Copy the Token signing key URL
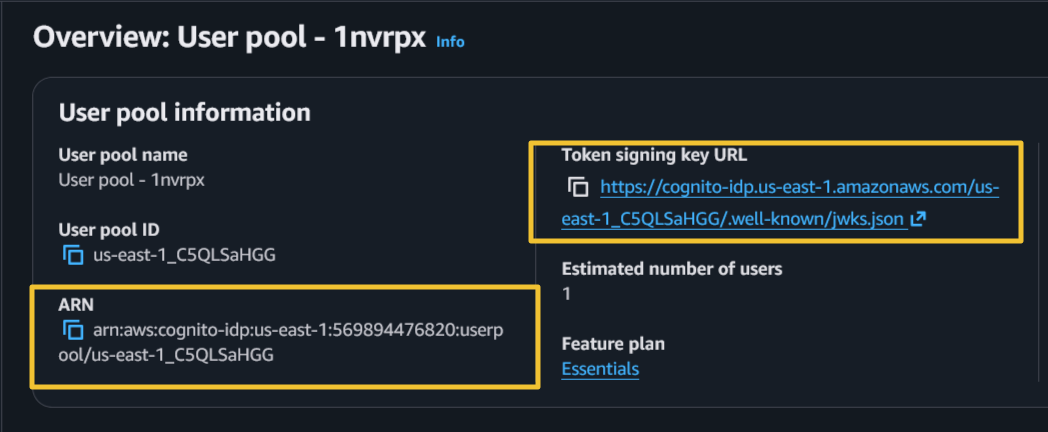This screenshot has width=1048, height=432. tap(578, 187)
